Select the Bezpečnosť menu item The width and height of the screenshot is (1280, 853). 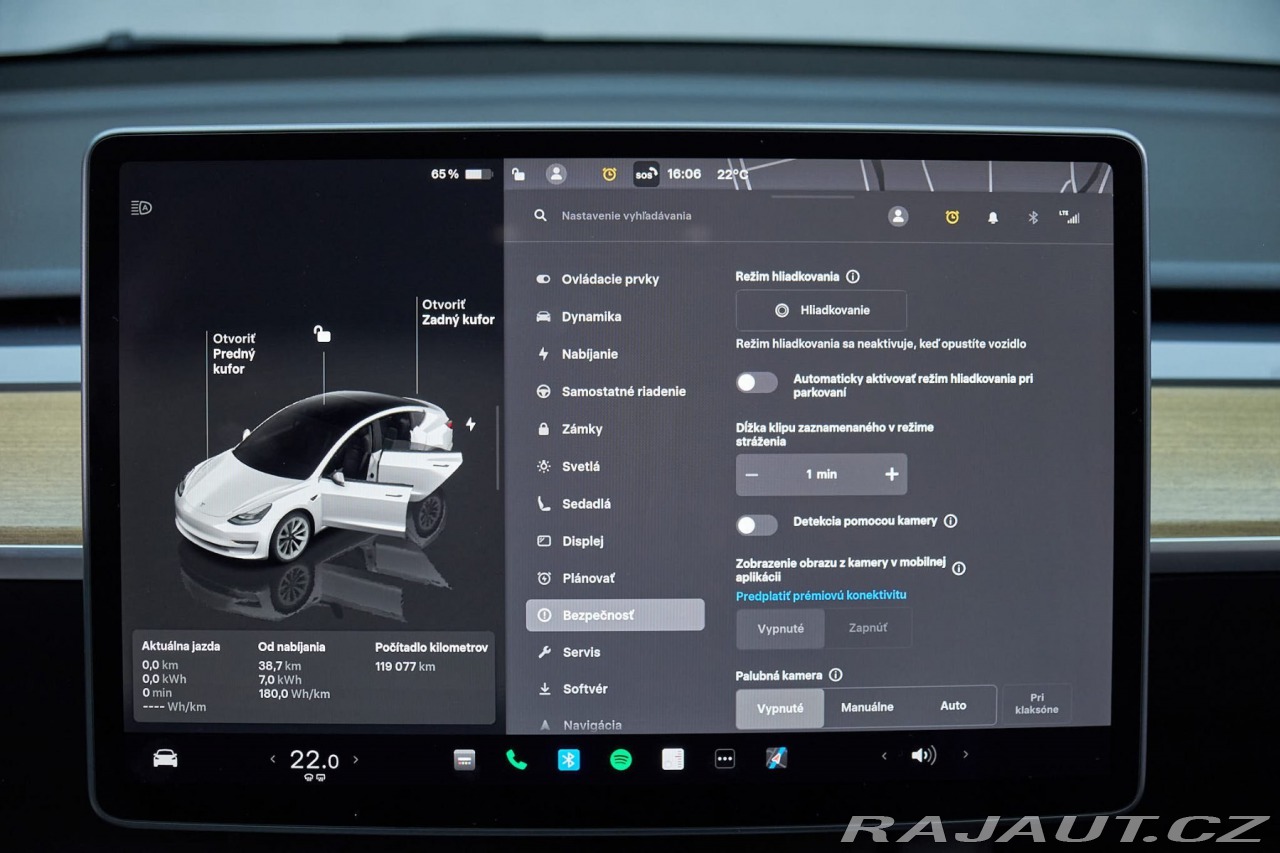tap(615, 615)
